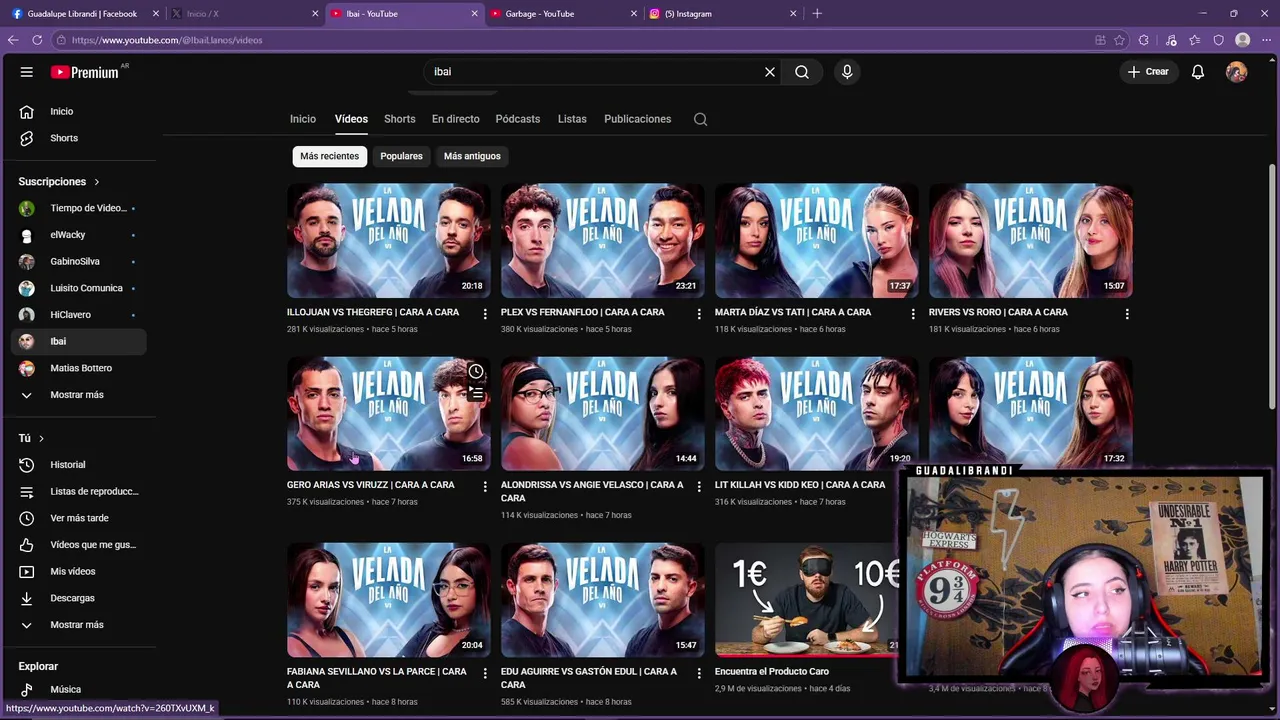Switch to the channel Inicio tab
1280x720 pixels.
303,119
